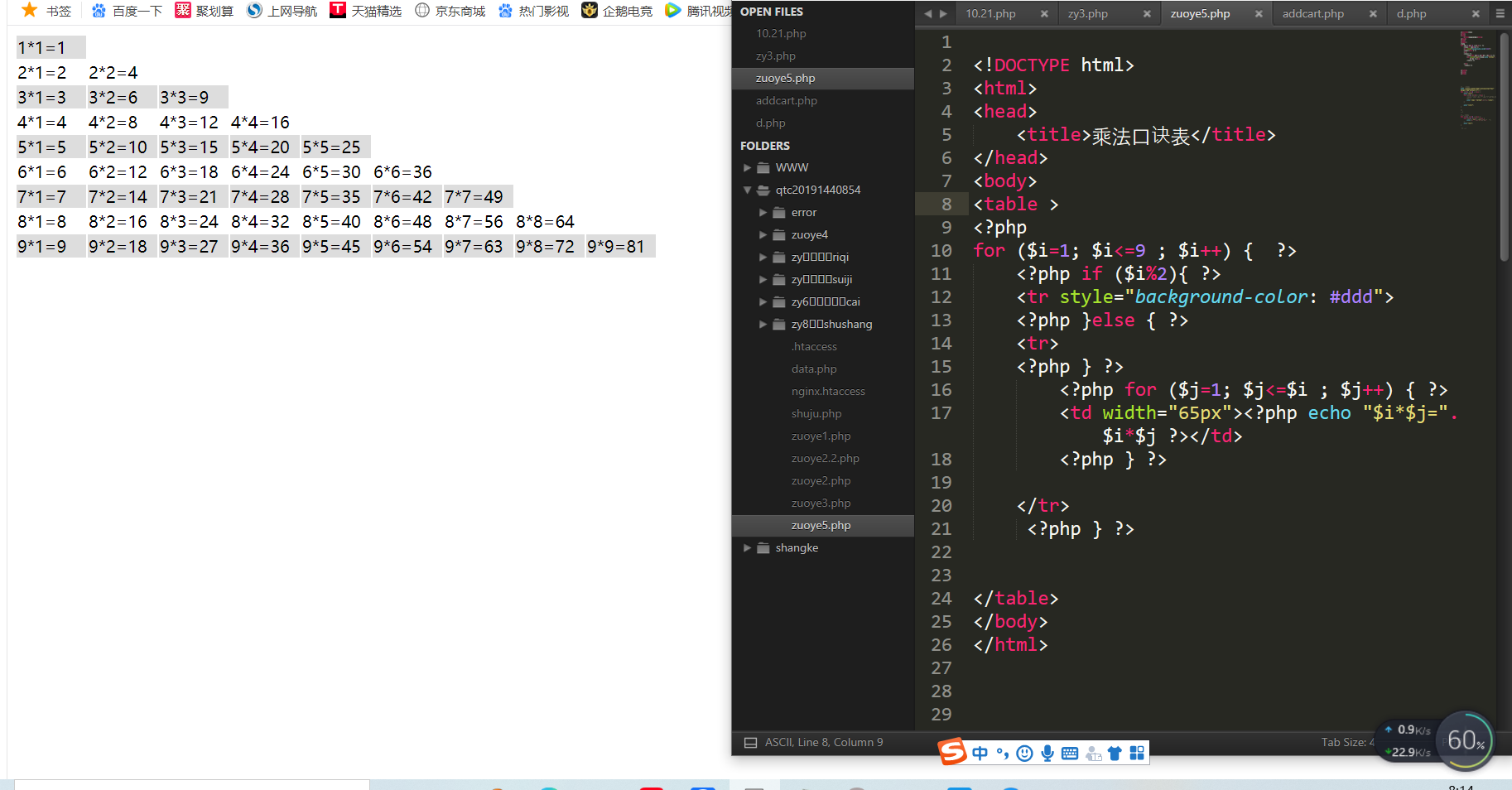Click the orange Sogou S logo
The width and height of the screenshot is (1512, 790).
[x=952, y=752]
